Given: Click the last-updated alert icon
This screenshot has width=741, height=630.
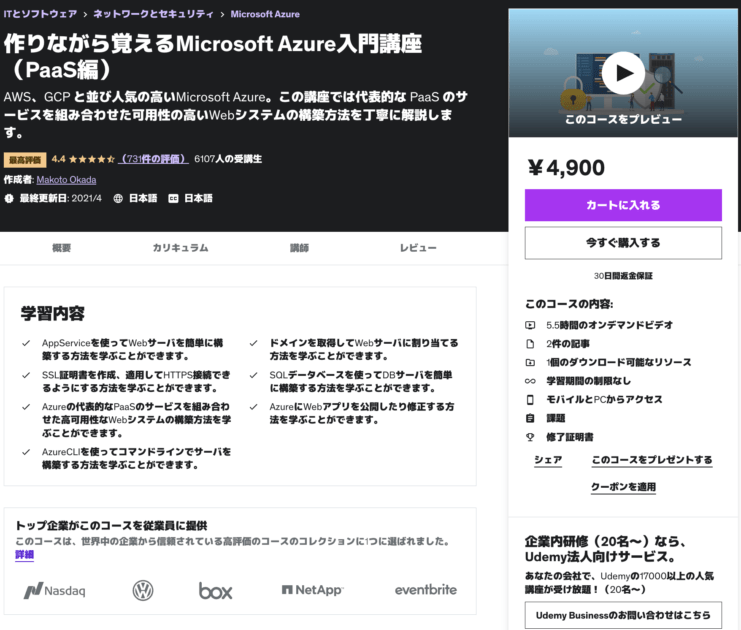Looking at the screenshot, I should pyautogui.click(x=9, y=198).
